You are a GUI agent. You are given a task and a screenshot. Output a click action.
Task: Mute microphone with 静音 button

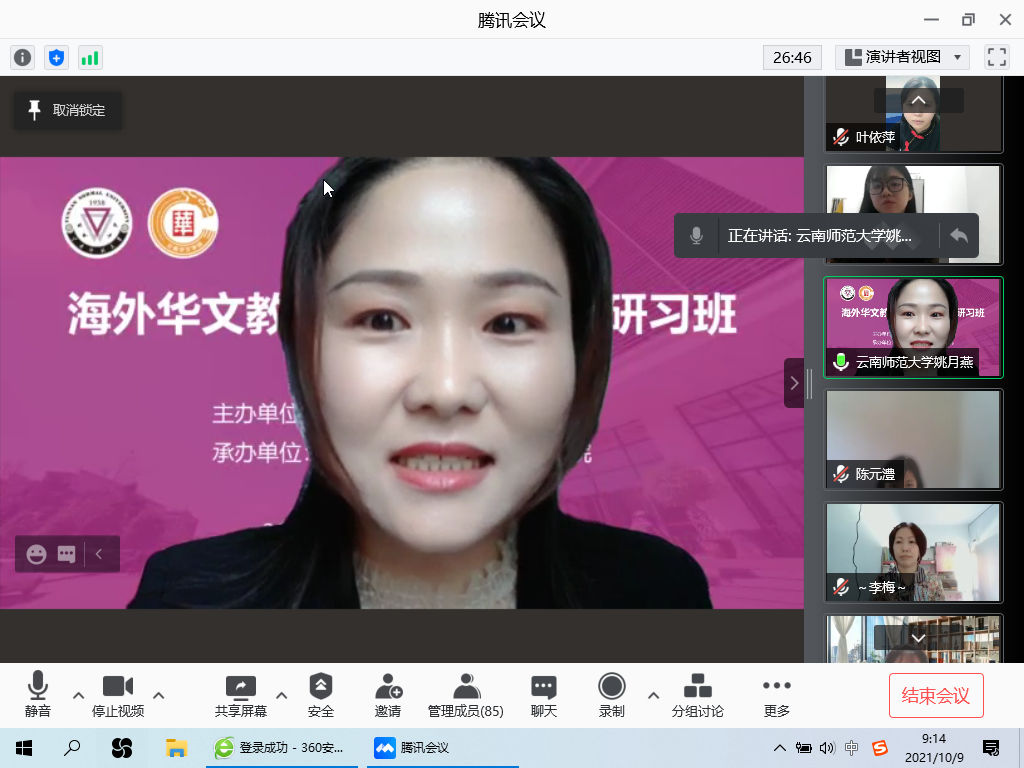click(x=38, y=695)
